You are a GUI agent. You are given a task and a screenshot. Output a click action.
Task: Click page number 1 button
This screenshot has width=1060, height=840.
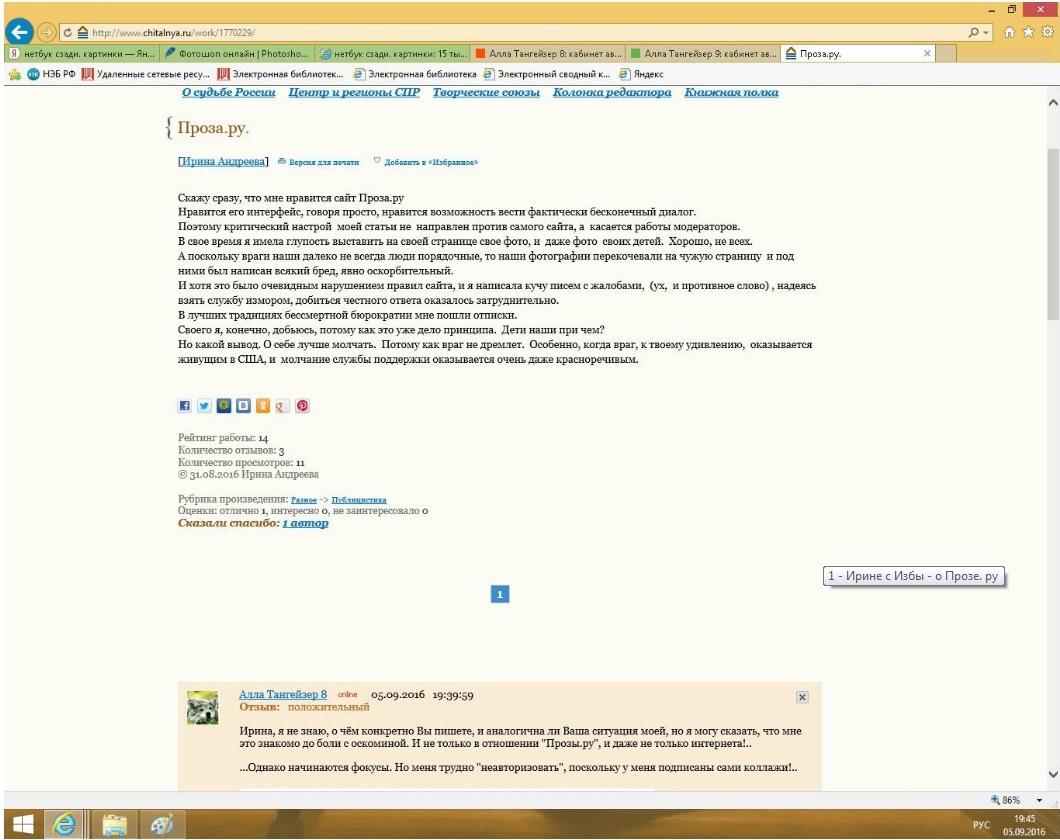pyautogui.click(x=500, y=594)
